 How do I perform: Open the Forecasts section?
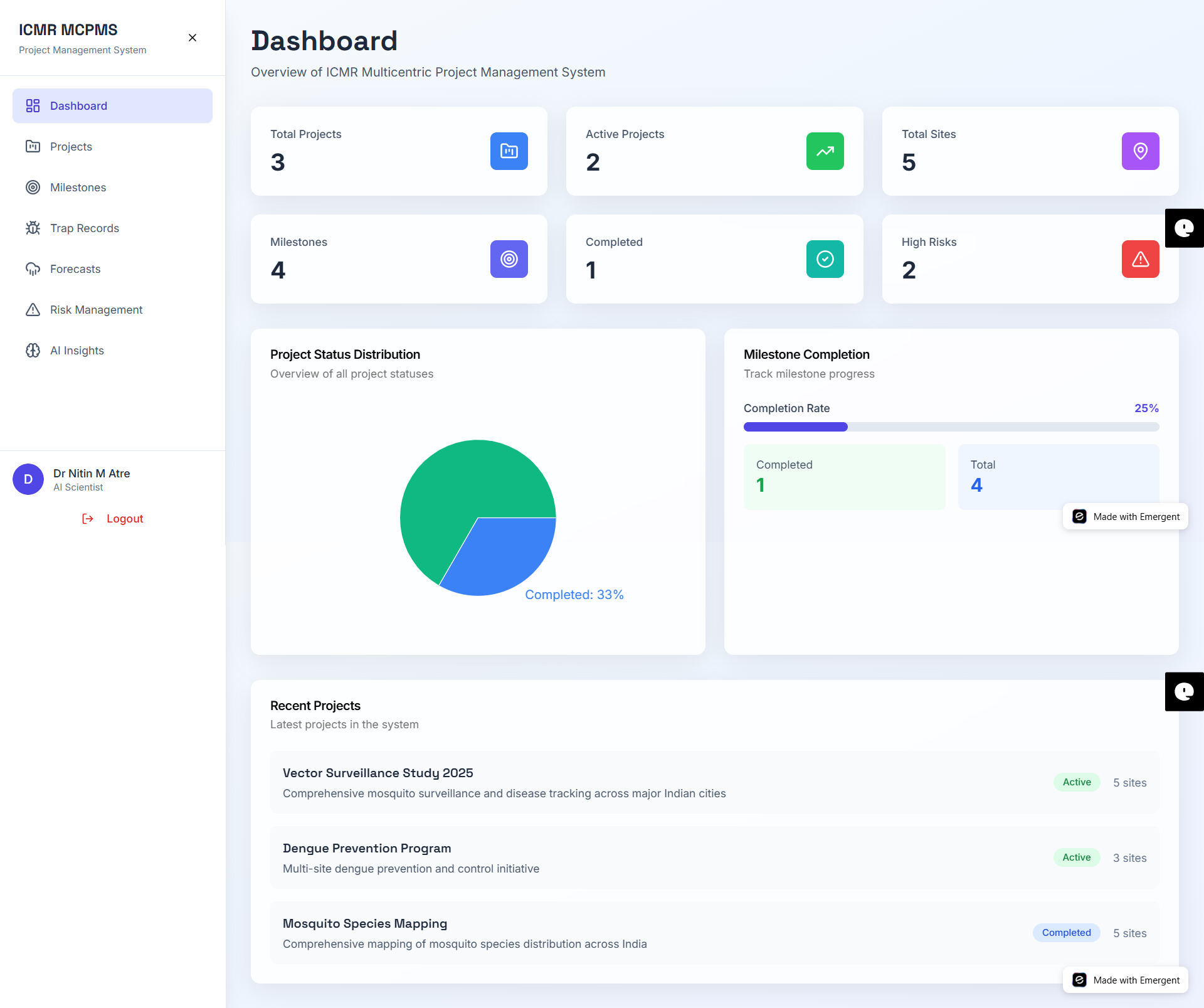tap(75, 269)
